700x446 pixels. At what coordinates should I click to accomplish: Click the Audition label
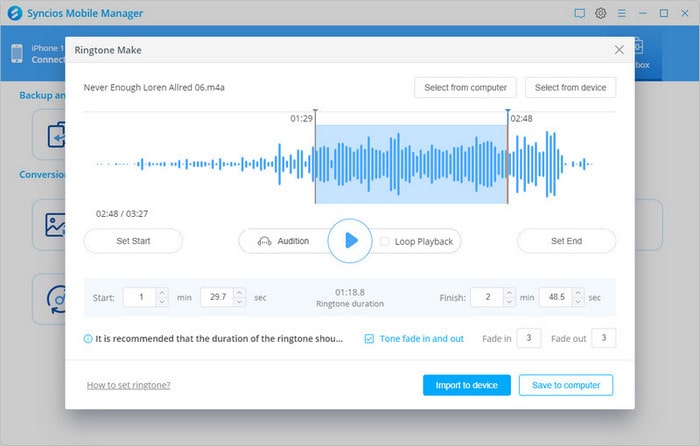[x=293, y=241]
